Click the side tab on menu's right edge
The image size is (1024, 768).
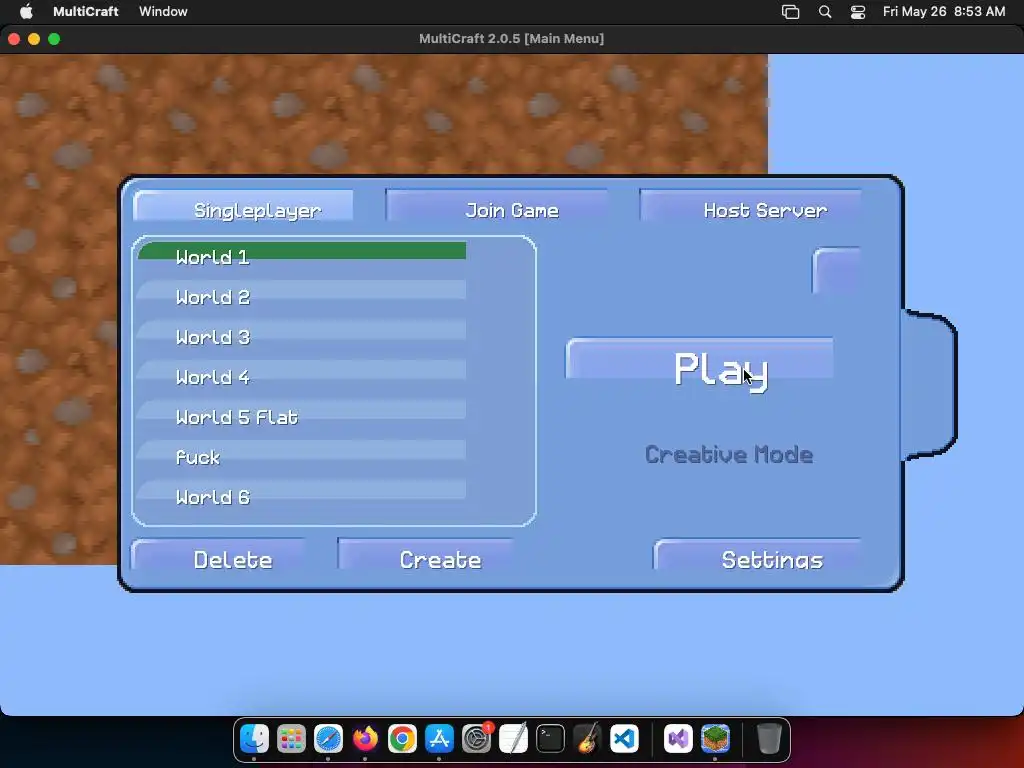929,385
